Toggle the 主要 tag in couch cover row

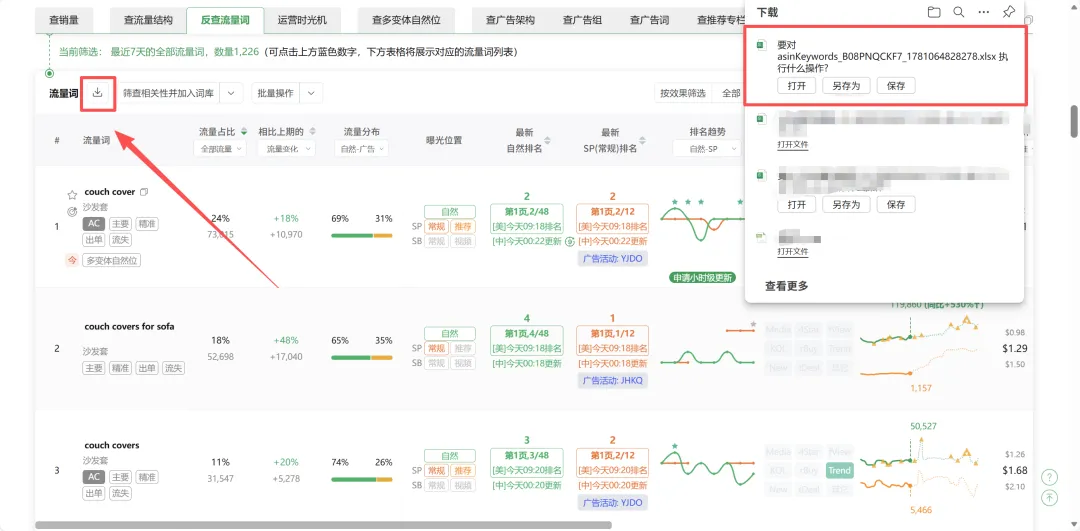[x=120, y=224]
